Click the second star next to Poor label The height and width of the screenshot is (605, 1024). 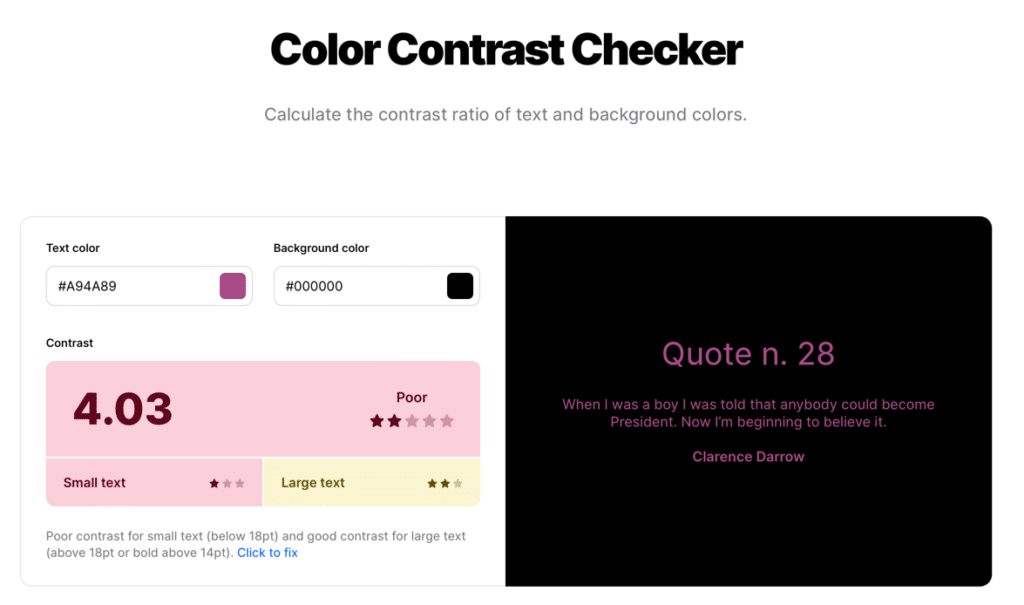point(395,420)
